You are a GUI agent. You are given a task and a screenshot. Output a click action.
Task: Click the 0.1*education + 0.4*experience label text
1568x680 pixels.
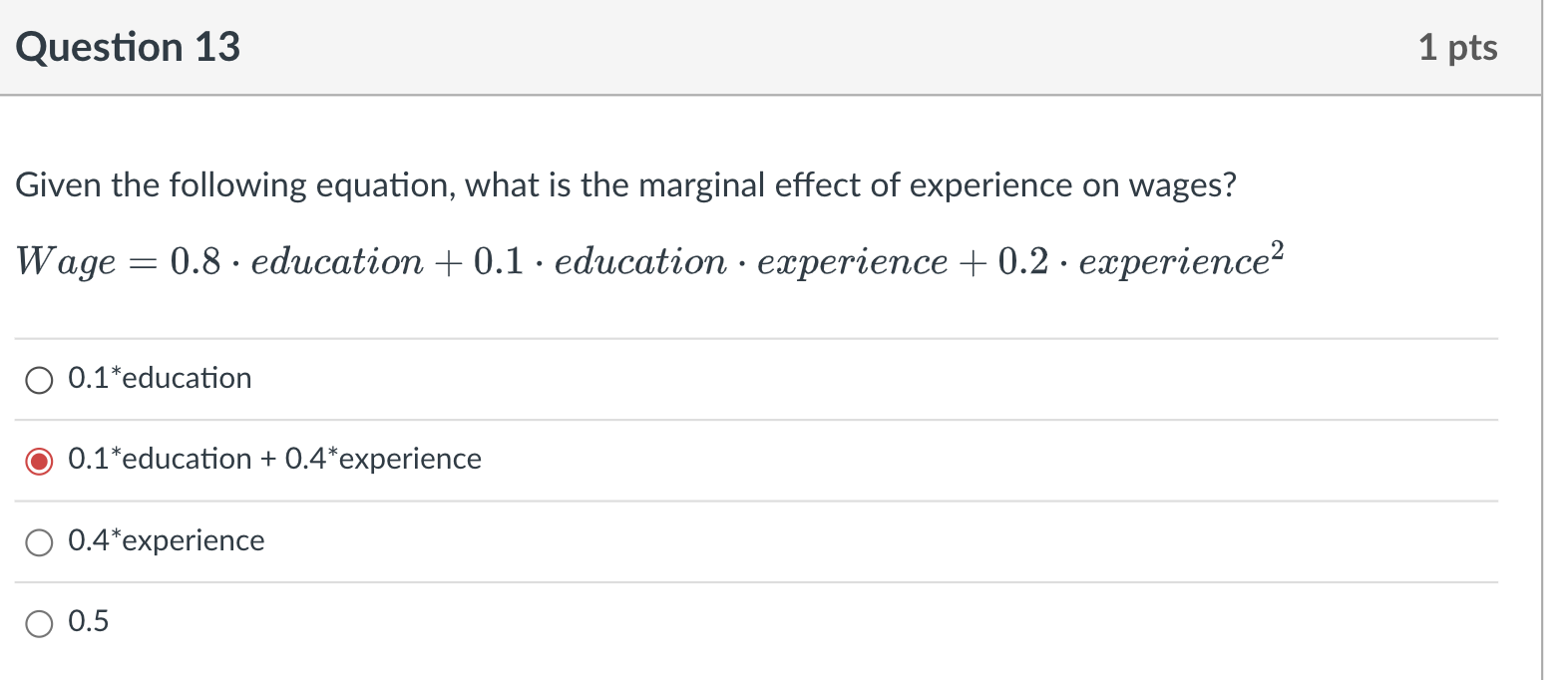pyautogui.click(x=273, y=460)
